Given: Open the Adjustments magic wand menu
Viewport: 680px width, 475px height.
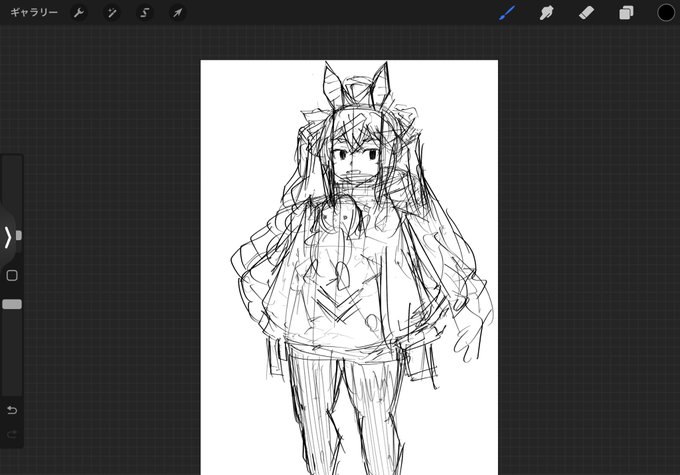Looking at the screenshot, I should click(x=112, y=13).
